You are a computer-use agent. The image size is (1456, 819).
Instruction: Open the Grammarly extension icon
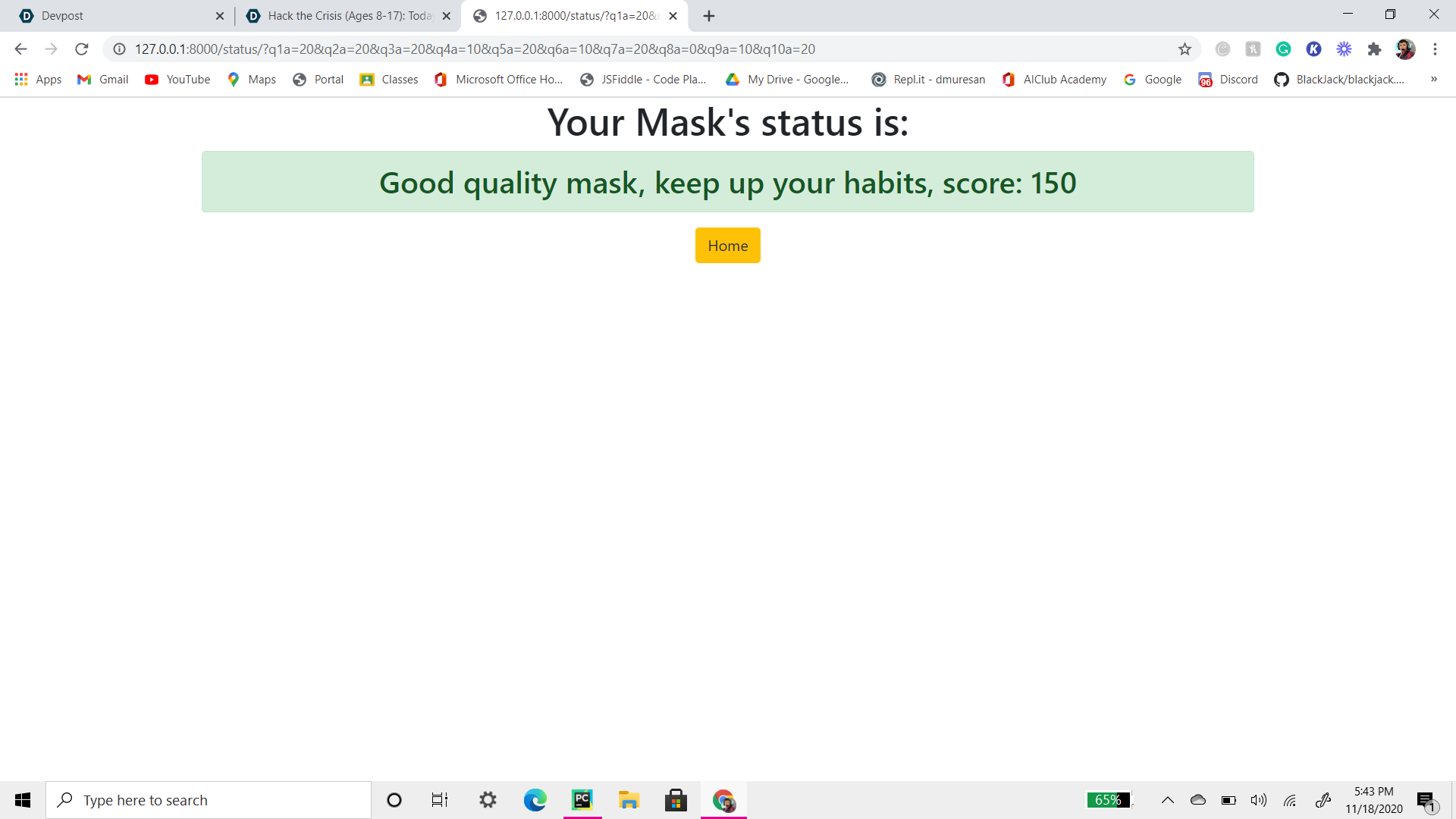click(1283, 49)
